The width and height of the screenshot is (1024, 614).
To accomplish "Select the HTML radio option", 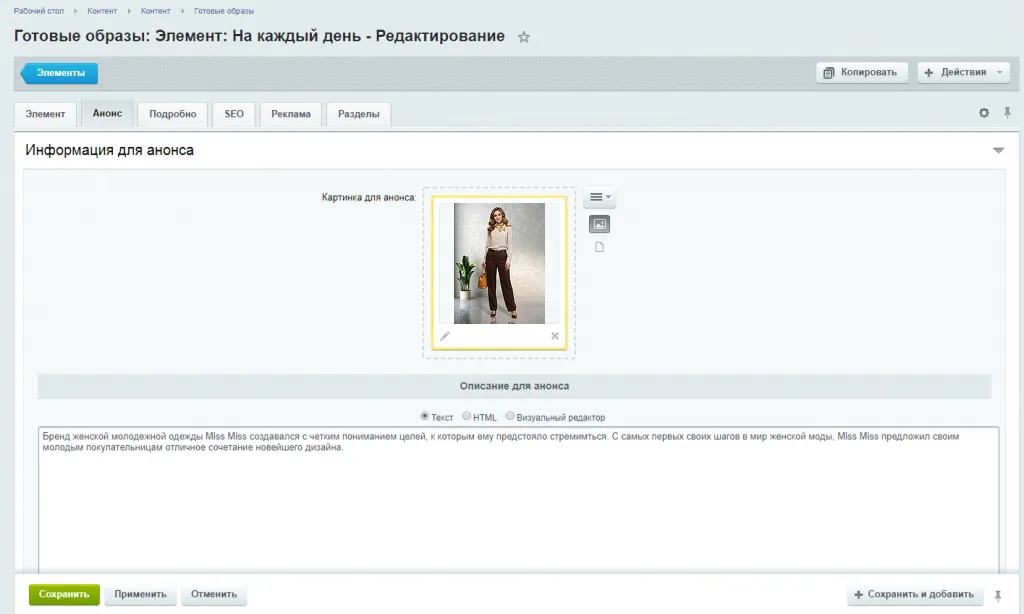I will (467, 416).
